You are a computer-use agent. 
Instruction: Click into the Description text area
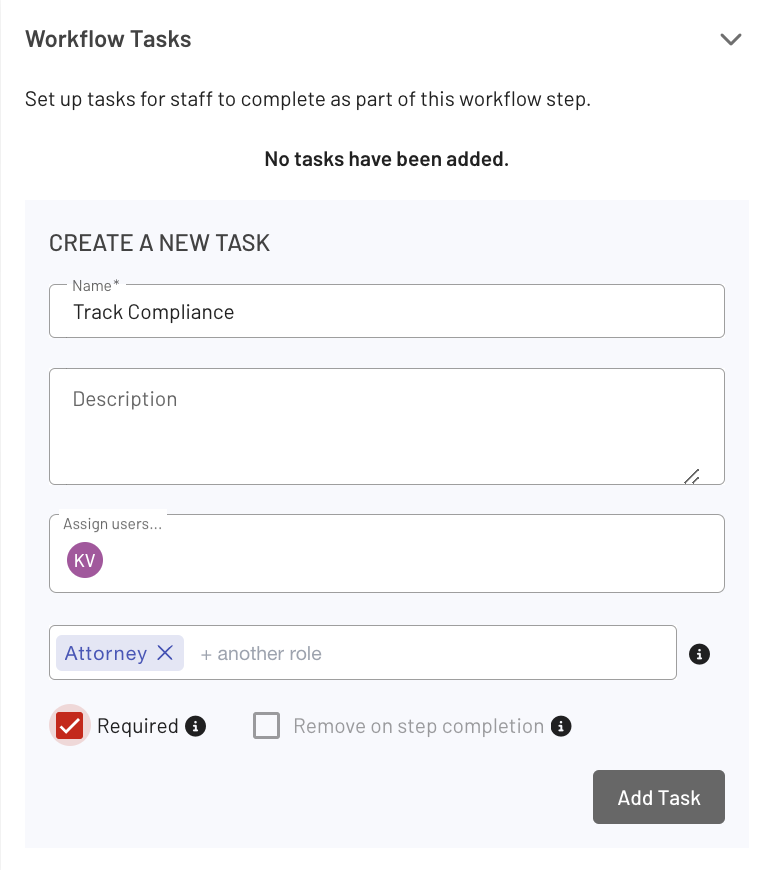387,426
